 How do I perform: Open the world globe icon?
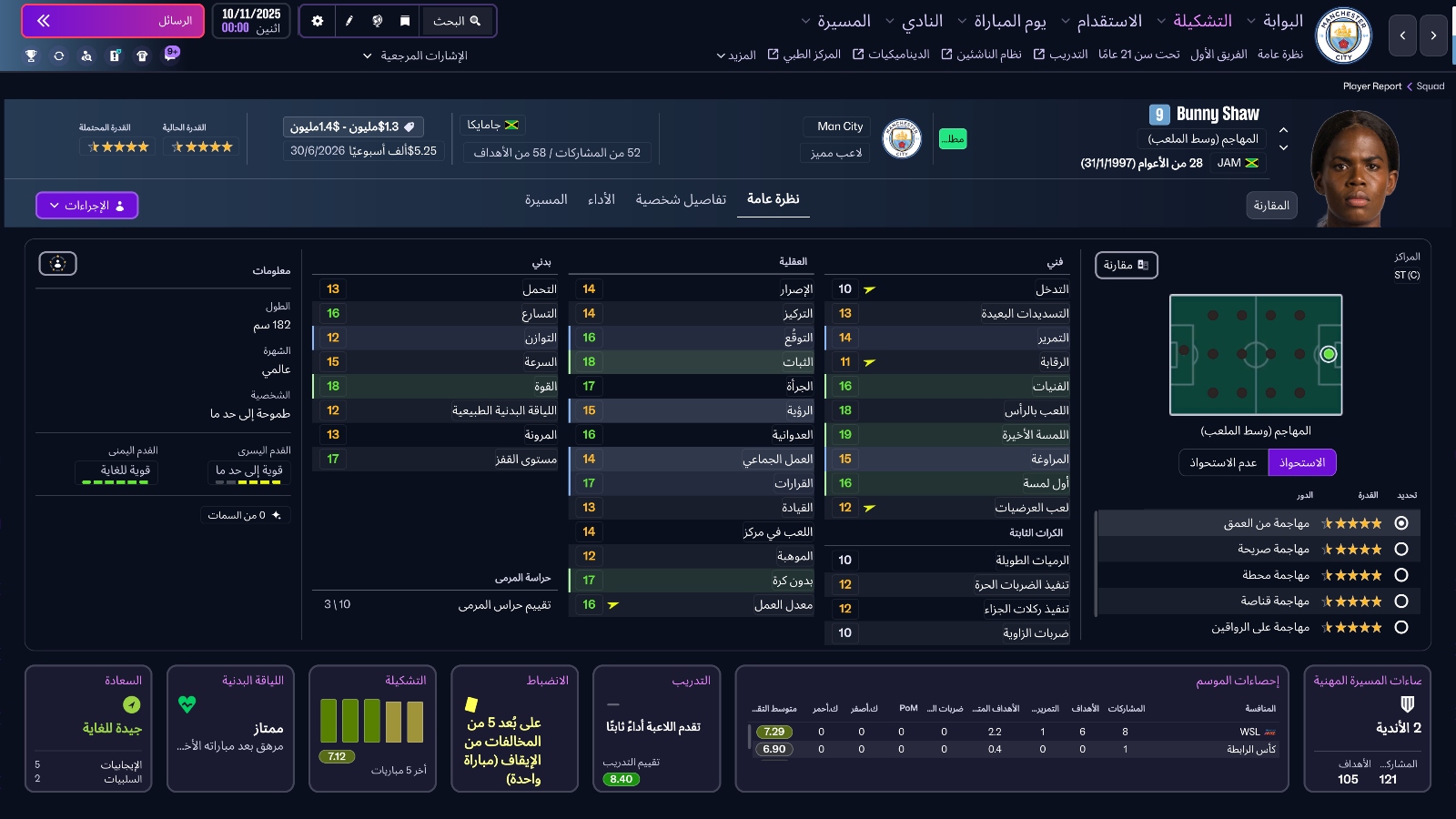(x=378, y=20)
